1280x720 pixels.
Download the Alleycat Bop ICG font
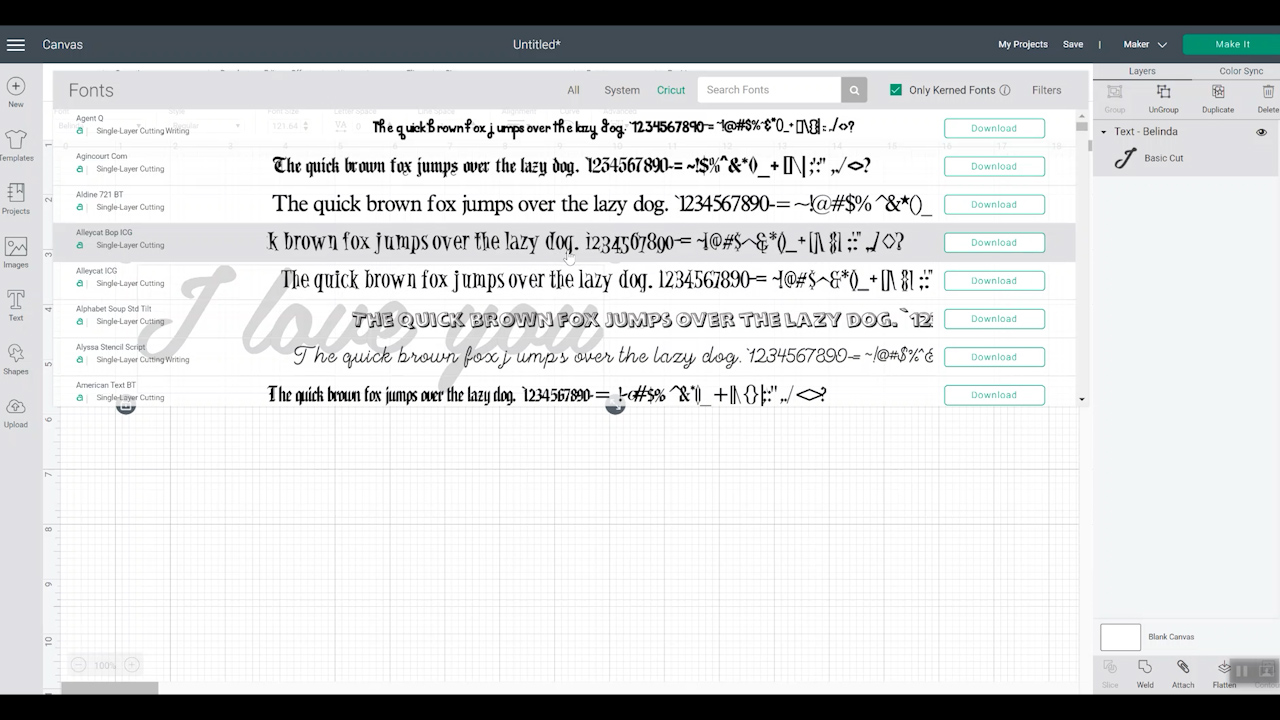[994, 242]
